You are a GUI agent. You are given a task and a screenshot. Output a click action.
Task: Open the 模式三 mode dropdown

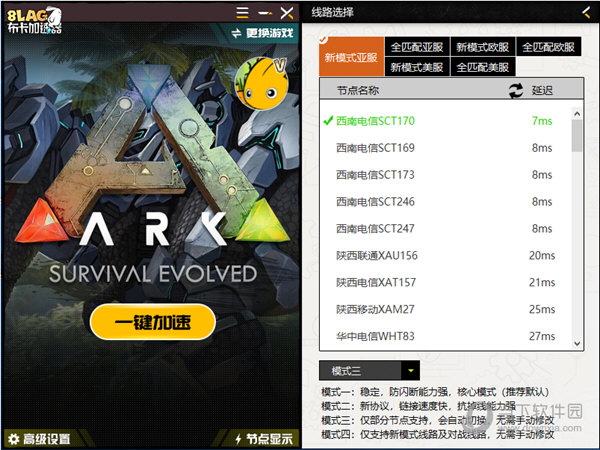point(369,370)
